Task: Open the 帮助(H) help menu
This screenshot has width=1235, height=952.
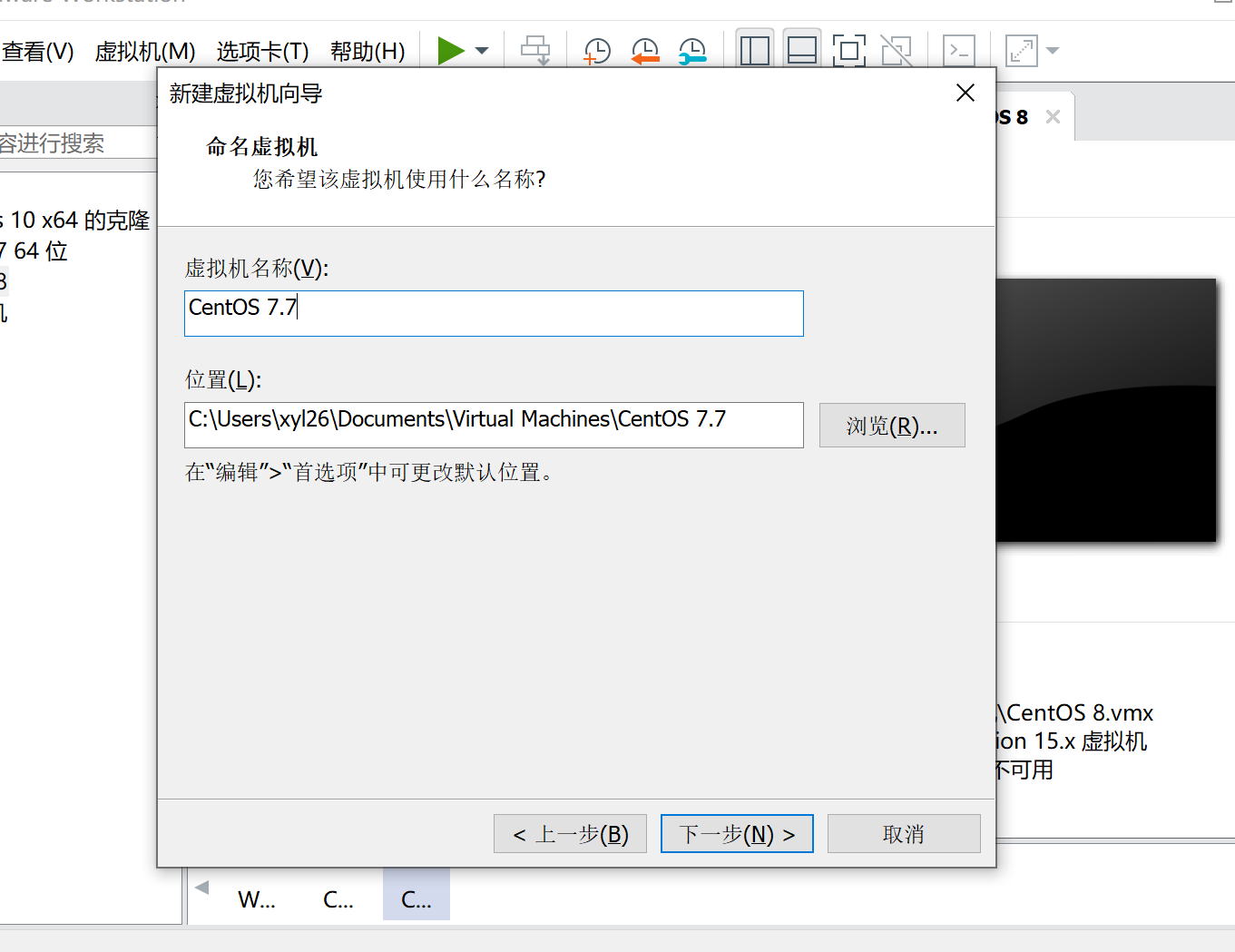Action: [367, 51]
